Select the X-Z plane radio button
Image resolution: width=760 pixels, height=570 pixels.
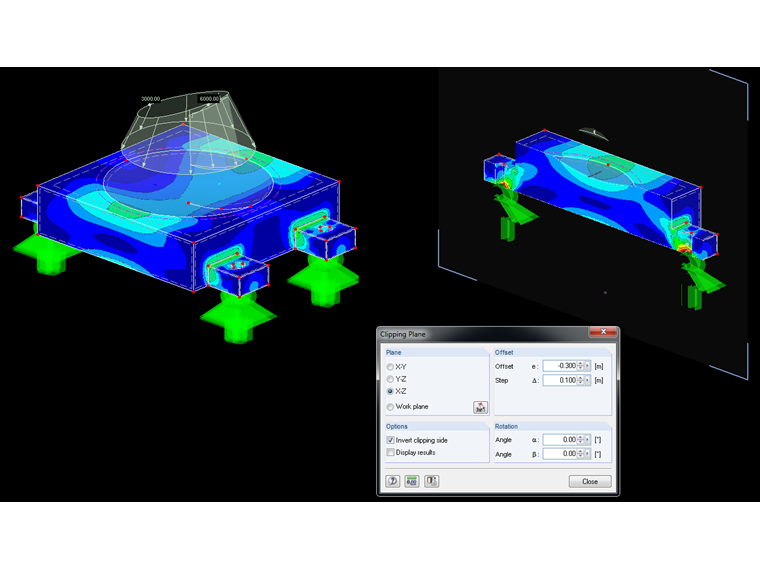(x=390, y=391)
